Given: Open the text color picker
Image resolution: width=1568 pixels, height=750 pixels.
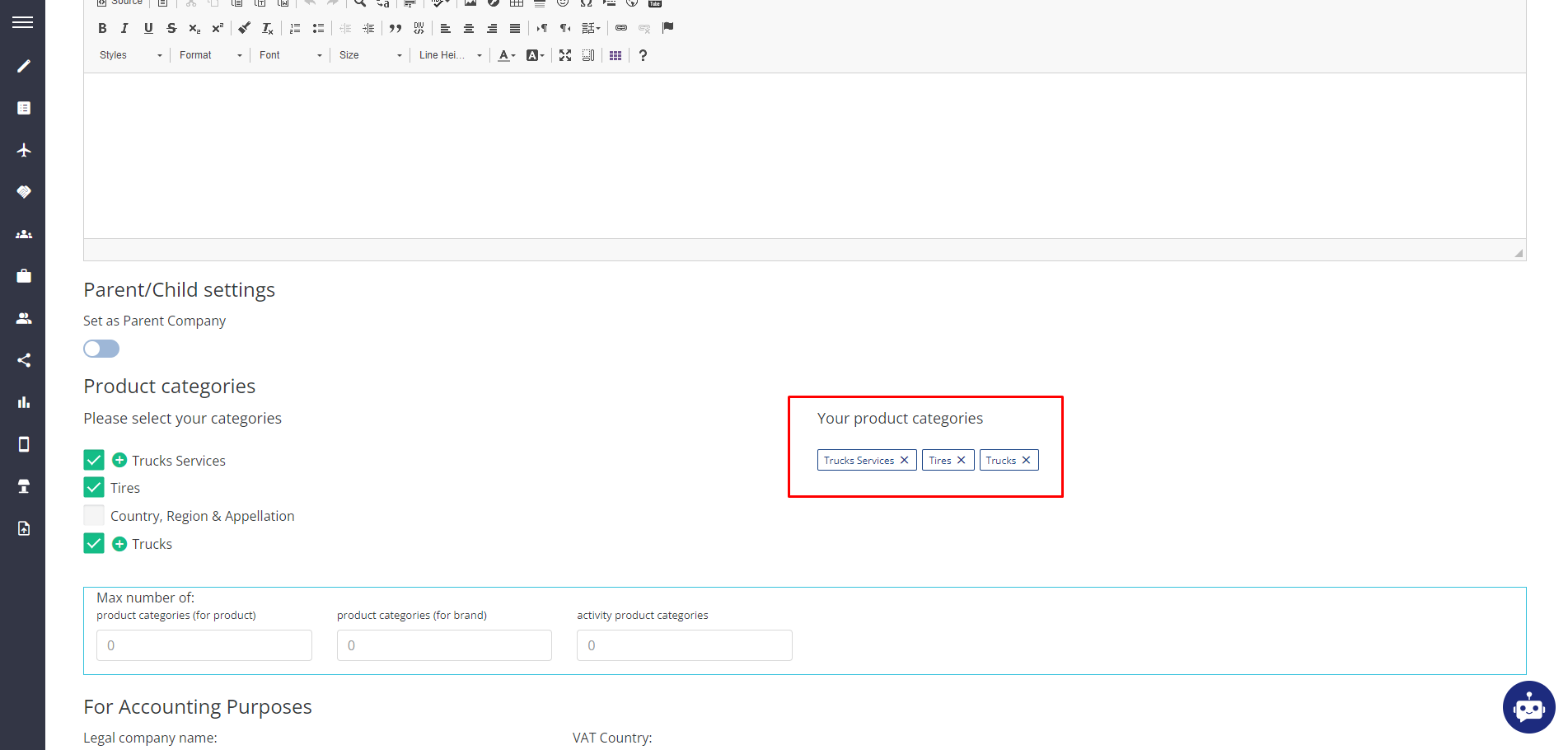Looking at the screenshot, I should [506, 55].
